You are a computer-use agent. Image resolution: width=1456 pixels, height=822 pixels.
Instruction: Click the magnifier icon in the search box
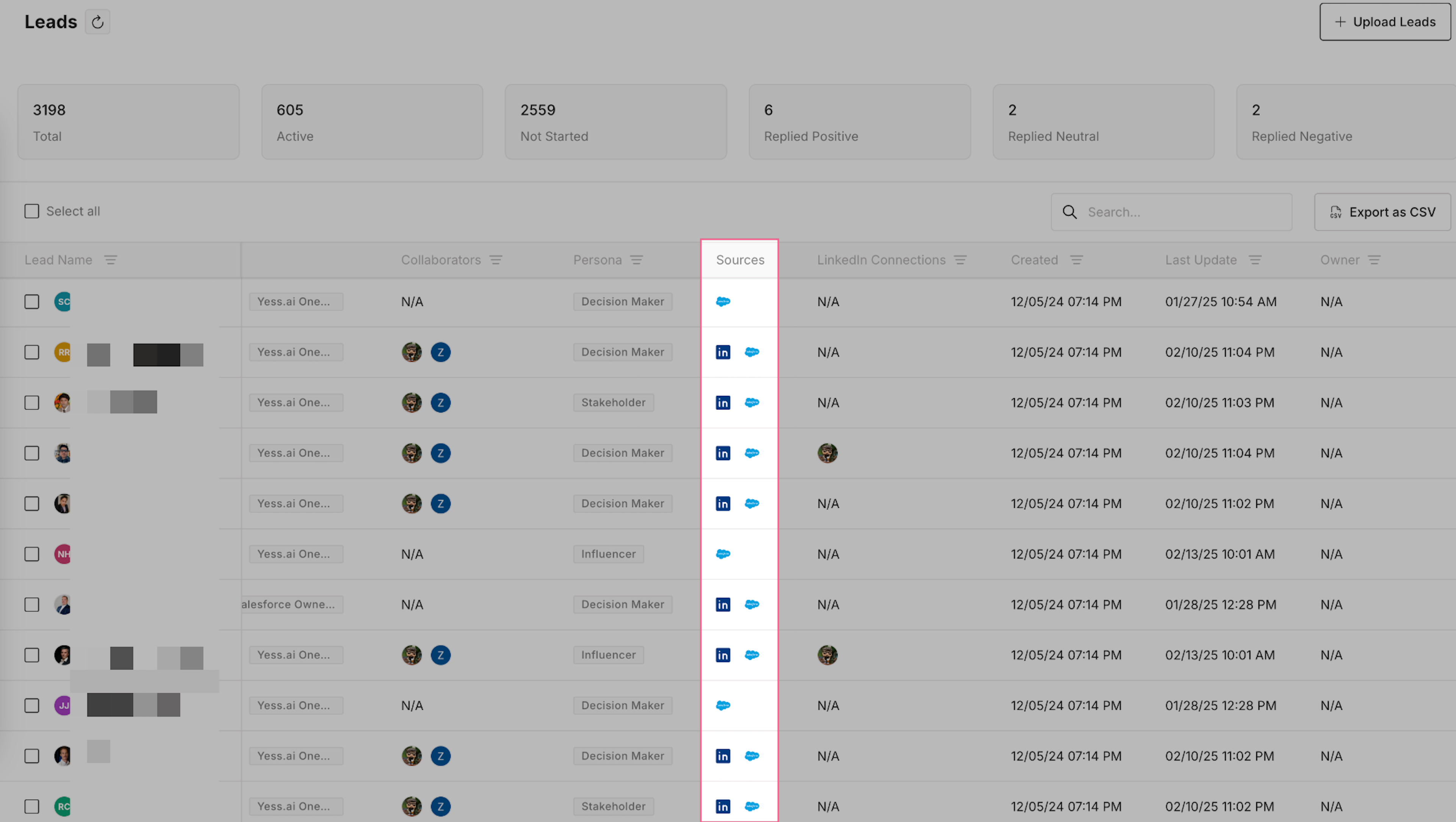[x=1069, y=212]
